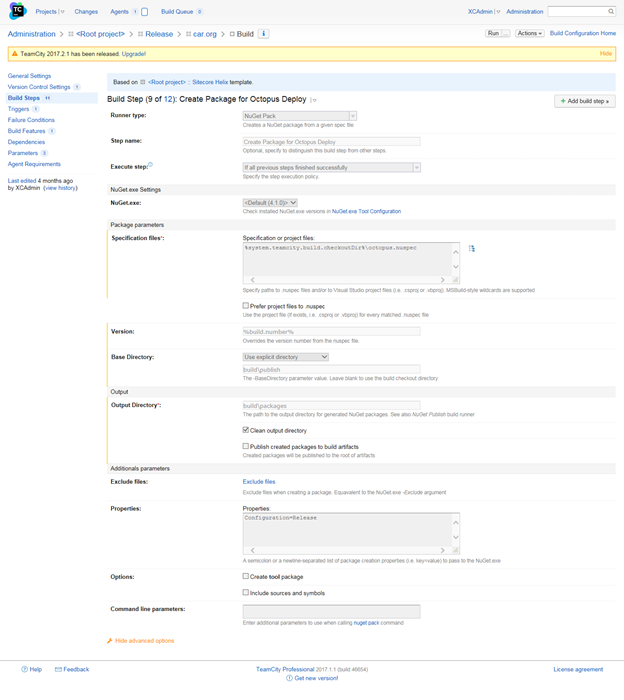The height and width of the screenshot is (700, 624).
Task: Click the wrench icon beside Hide advanced options
Action: tap(110, 641)
